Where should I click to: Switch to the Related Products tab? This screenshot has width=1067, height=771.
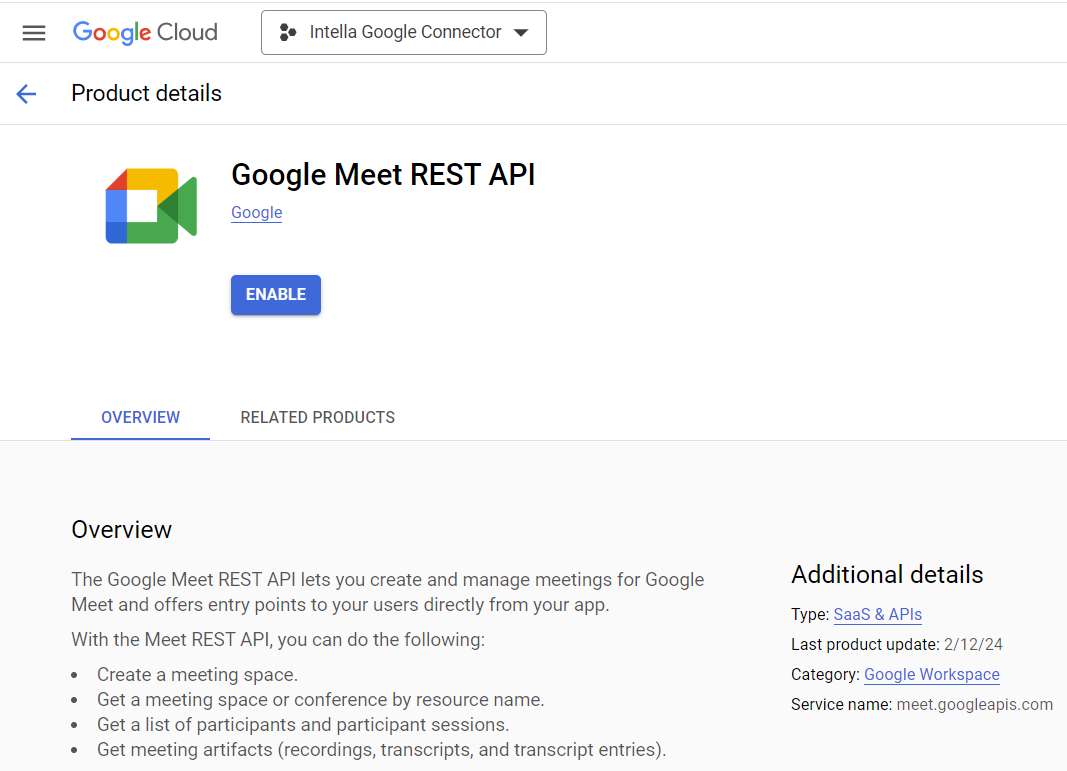point(318,417)
